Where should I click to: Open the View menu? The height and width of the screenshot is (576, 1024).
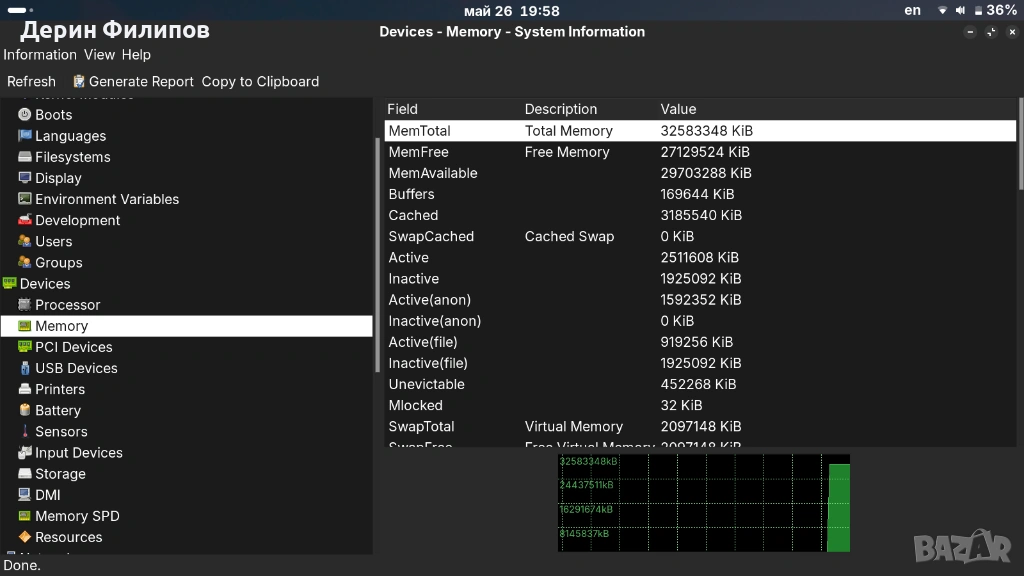(99, 55)
